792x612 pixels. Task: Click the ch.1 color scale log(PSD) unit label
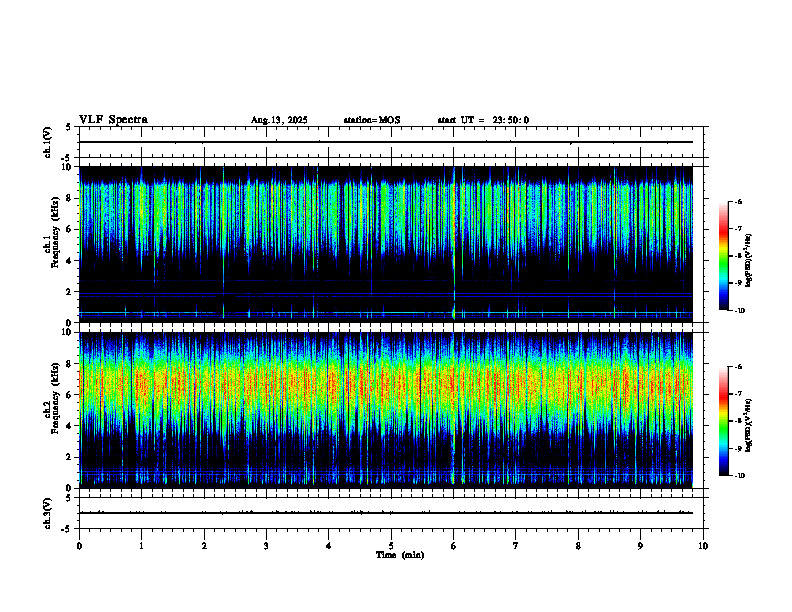pyautogui.click(x=749, y=261)
